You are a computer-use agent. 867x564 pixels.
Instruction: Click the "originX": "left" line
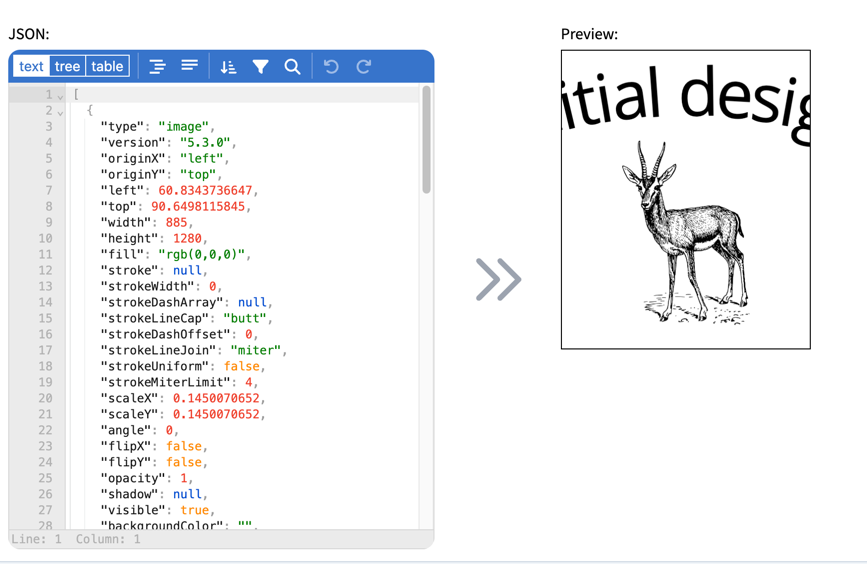tap(165, 159)
